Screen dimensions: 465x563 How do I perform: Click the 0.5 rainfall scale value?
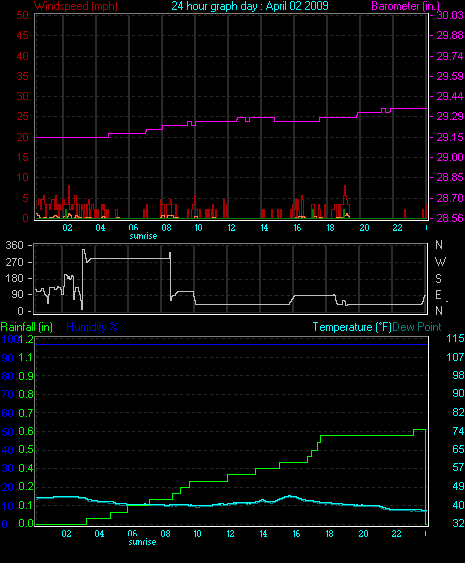26,450
